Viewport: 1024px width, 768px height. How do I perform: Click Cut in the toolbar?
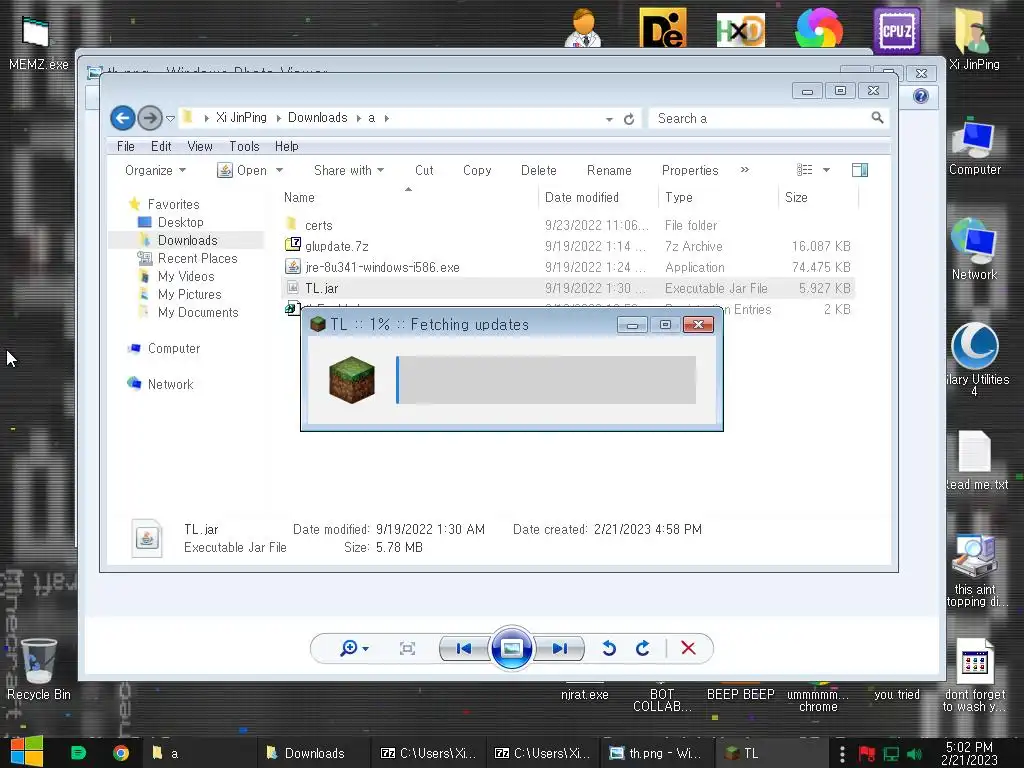coord(424,170)
